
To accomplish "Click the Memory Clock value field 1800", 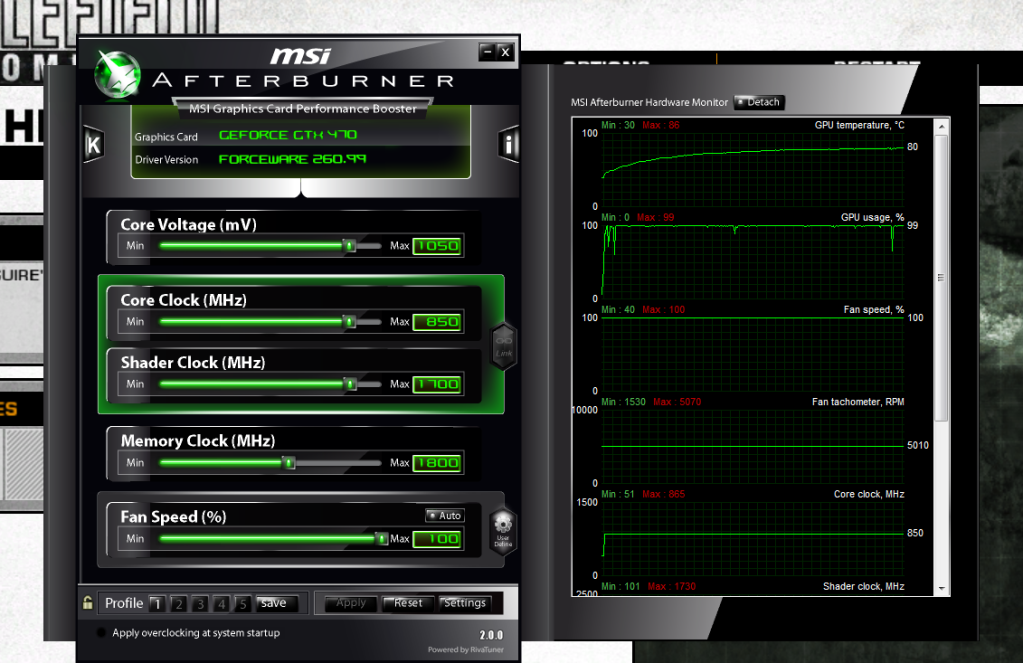I will (438, 463).
